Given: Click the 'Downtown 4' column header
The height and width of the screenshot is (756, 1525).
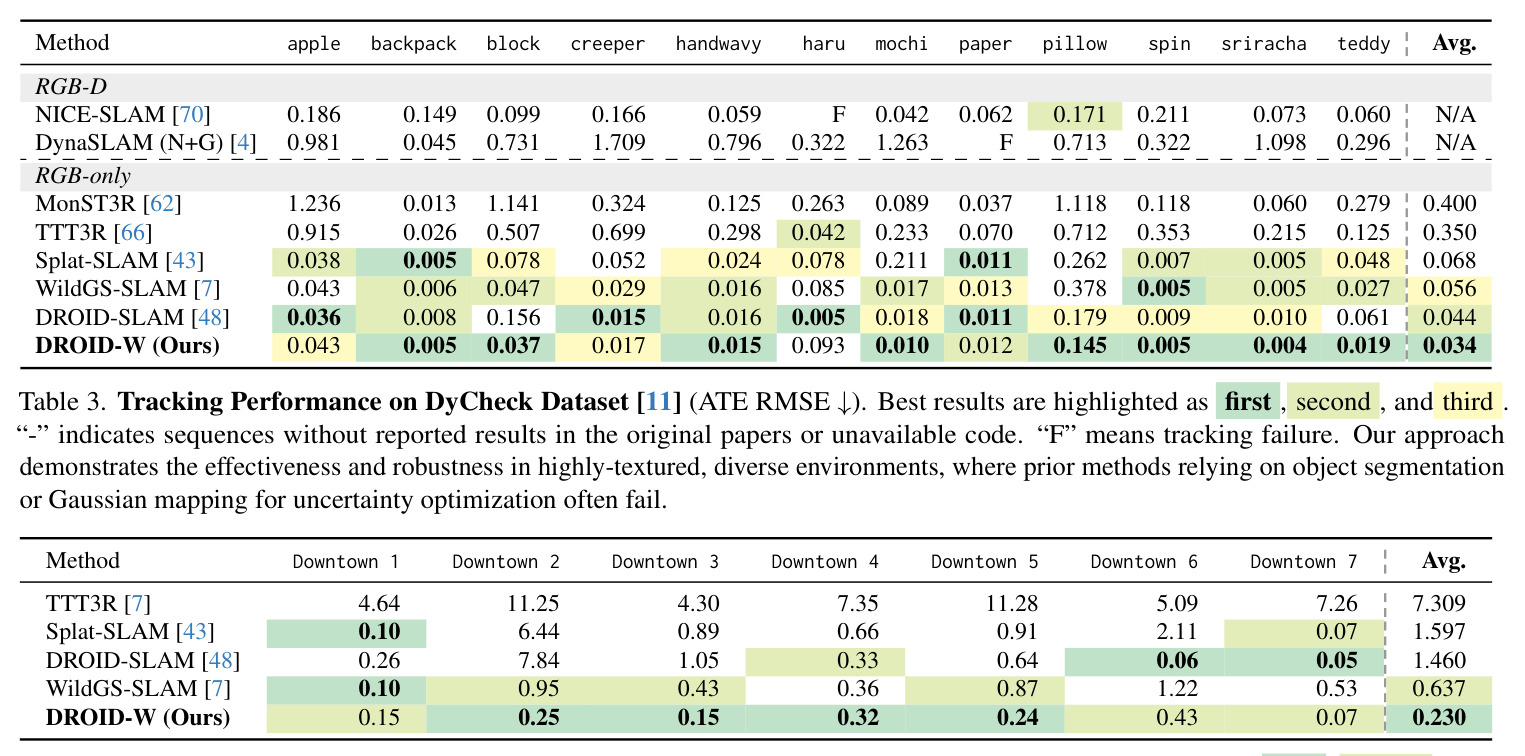Looking at the screenshot, I should (x=825, y=562).
